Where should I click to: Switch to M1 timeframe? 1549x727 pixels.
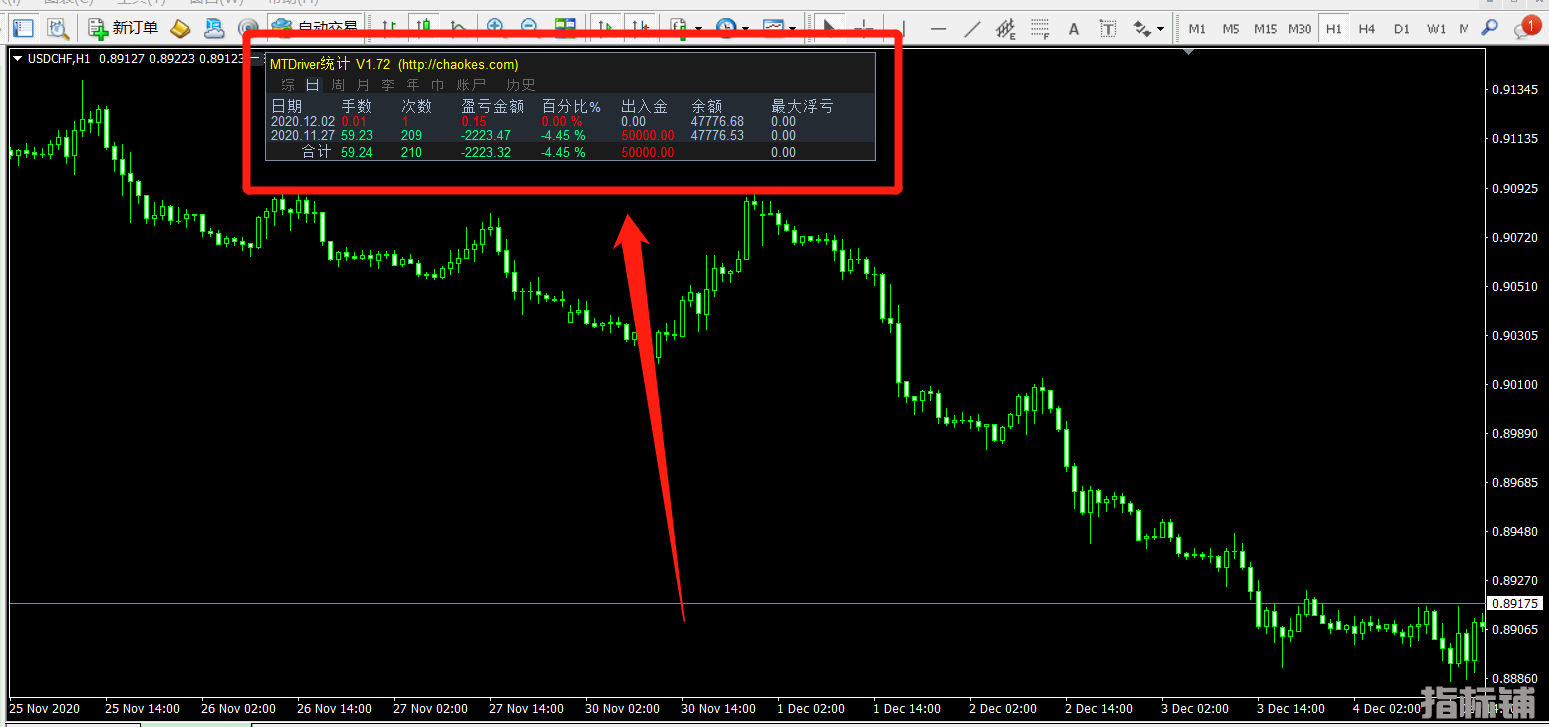tap(1197, 28)
